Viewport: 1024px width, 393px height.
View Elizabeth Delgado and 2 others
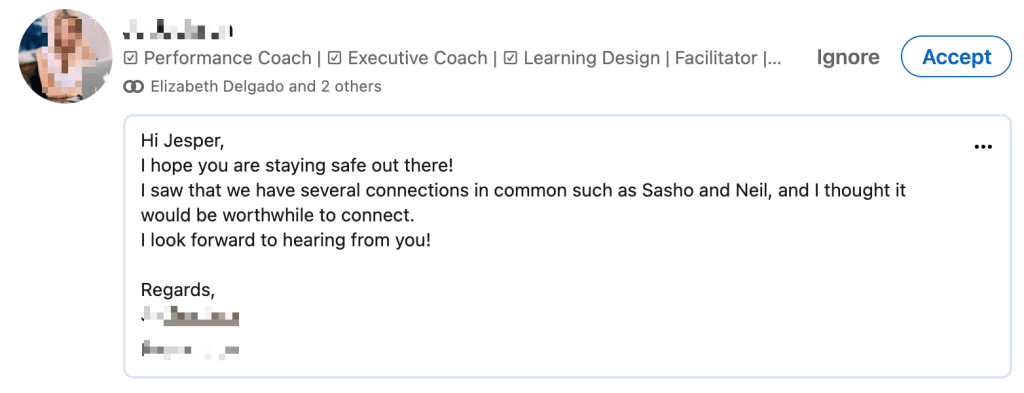click(266, 86)
